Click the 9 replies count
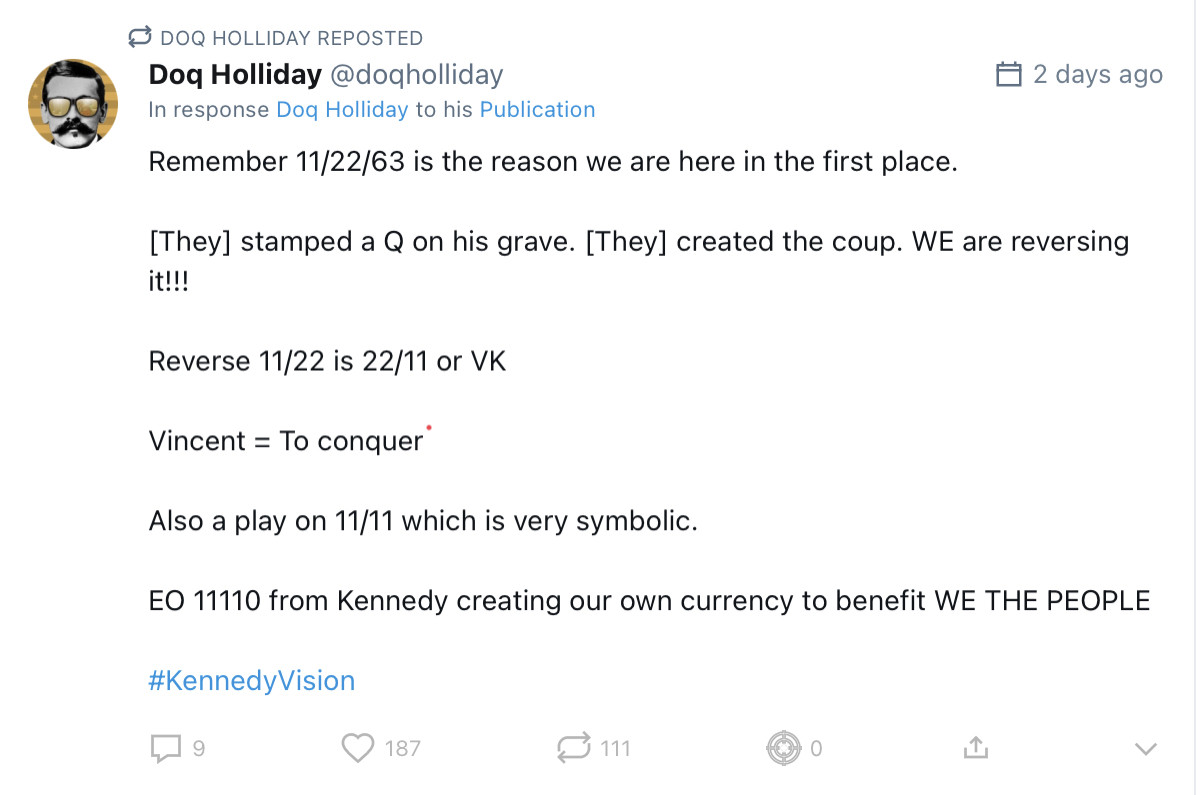 tap(198, 748)
